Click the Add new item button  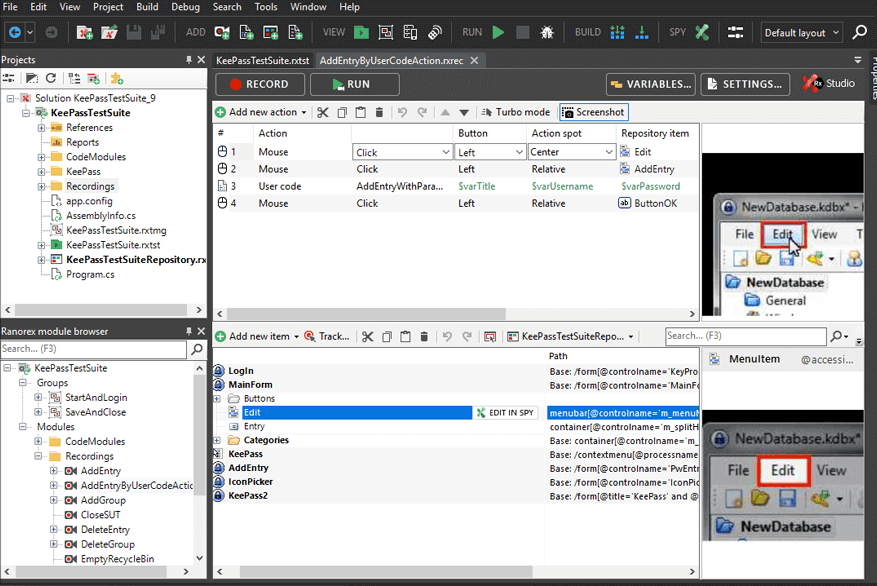pos(257,337)
